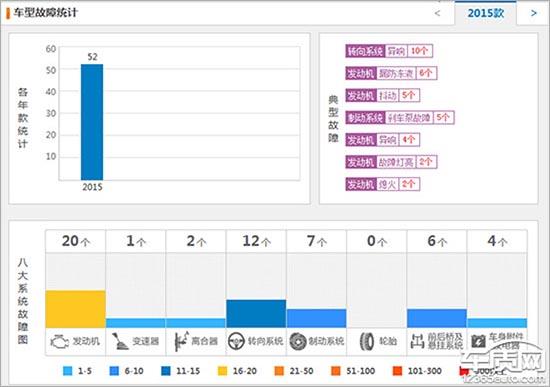Select the 2015款 tab
550x387 pixels.
click(485, 13)
